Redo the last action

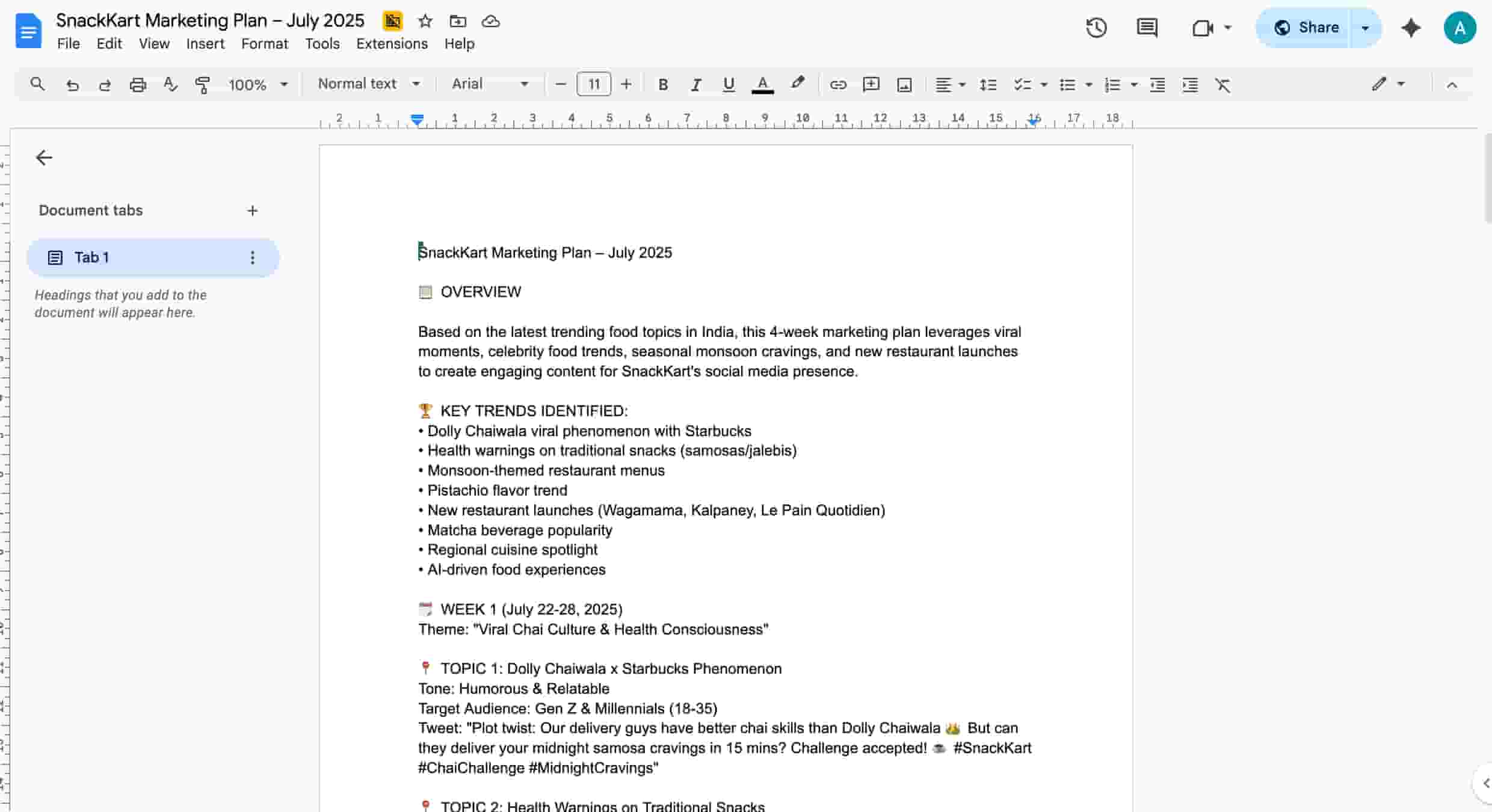point(105,85)
